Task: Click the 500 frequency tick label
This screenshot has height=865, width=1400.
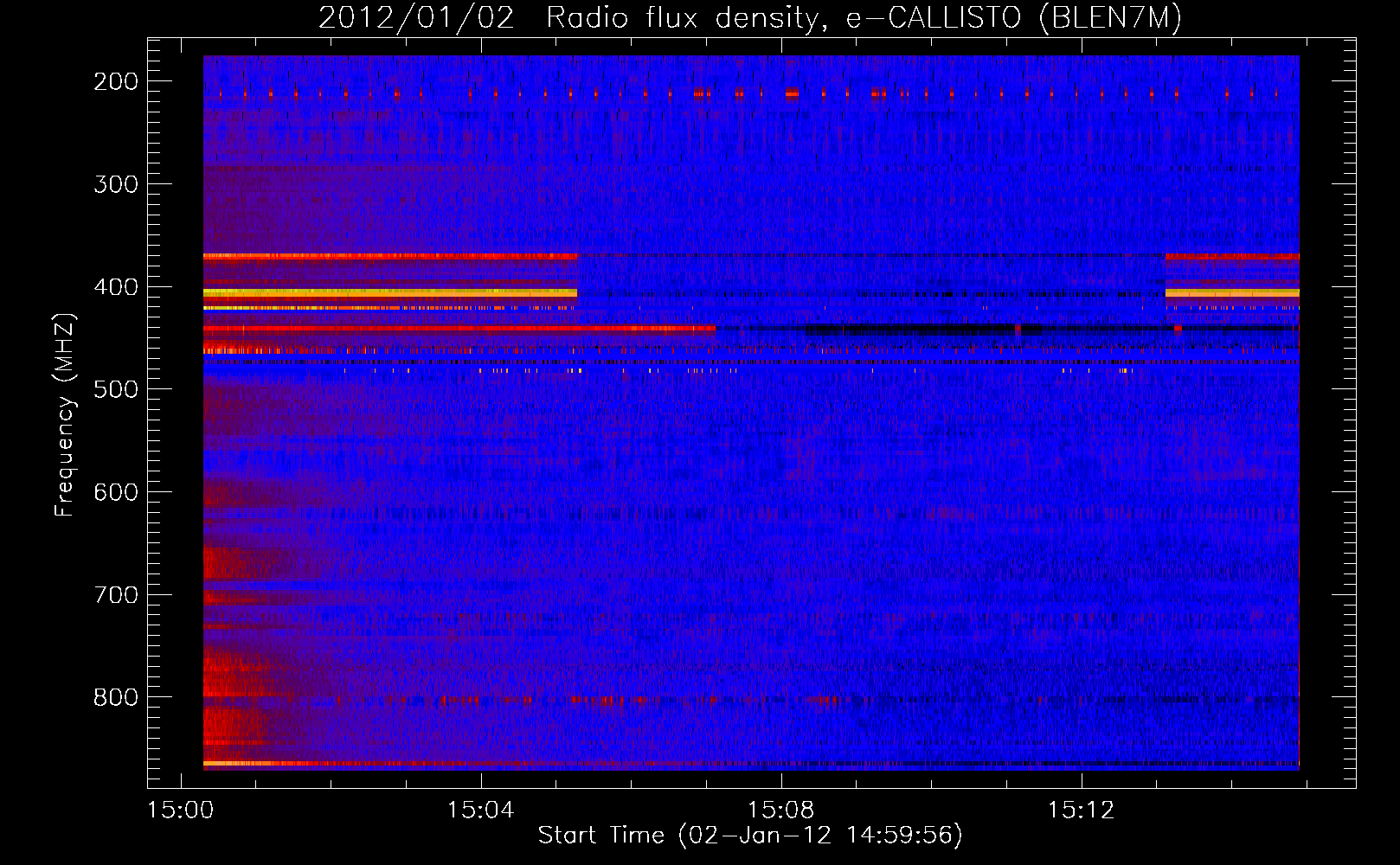Action: pyautogui.click(x=116, y=389)
